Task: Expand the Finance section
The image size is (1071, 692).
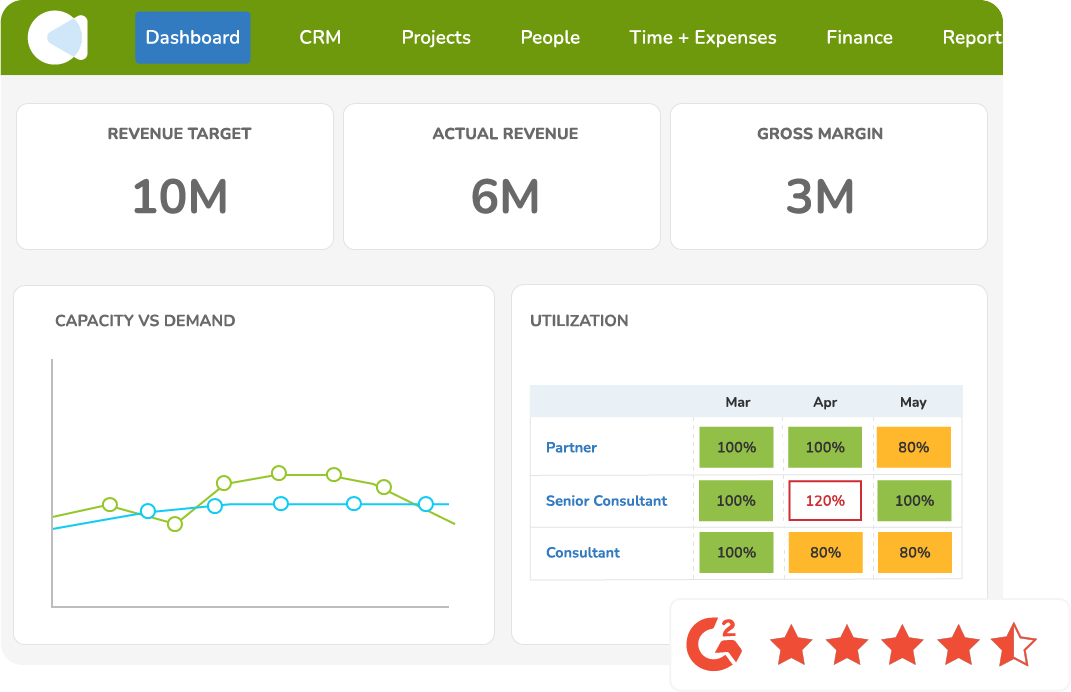Action: (859, 37)
